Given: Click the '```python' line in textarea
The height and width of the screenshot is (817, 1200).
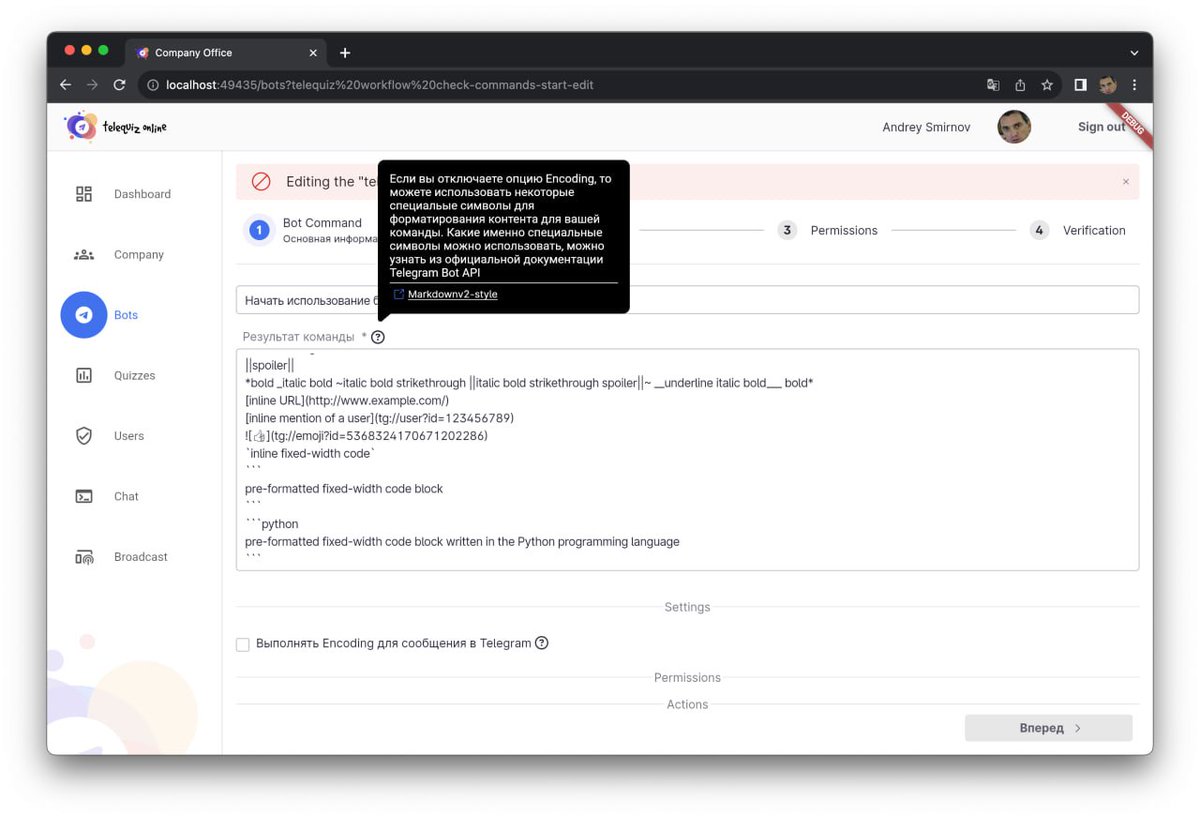Looking at the screenshot, I should (272, 524).
